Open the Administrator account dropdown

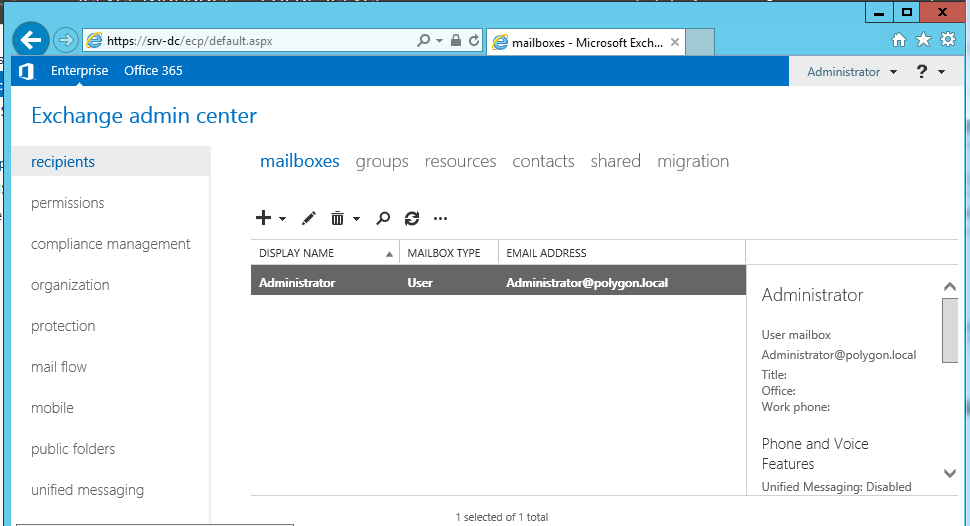click(852, 72)
